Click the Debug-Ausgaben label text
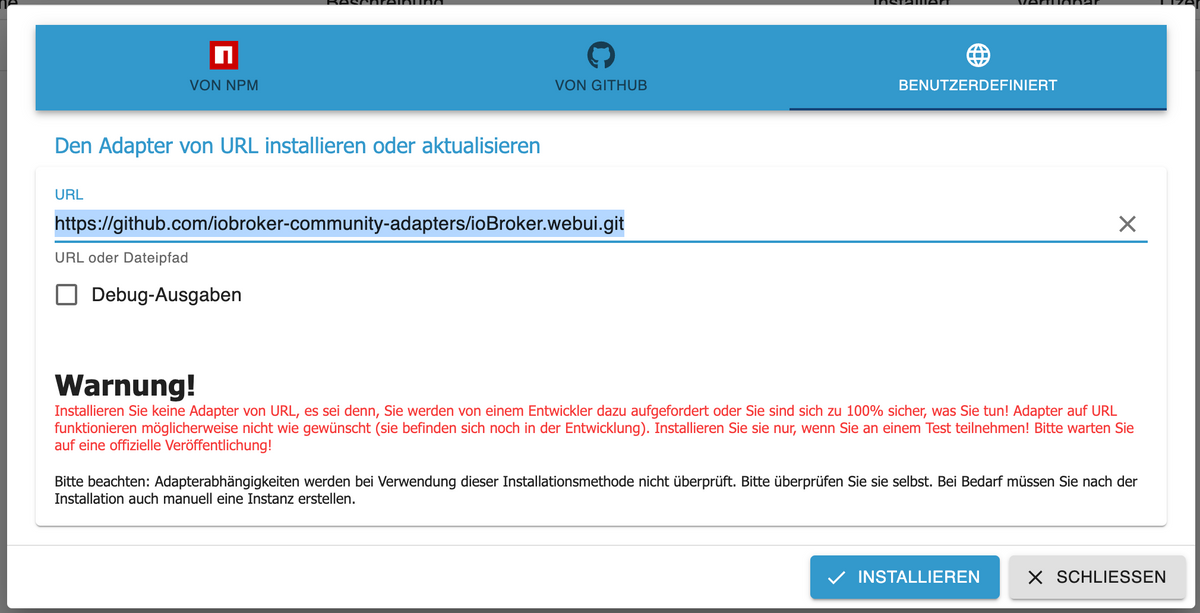 [166, 295]
